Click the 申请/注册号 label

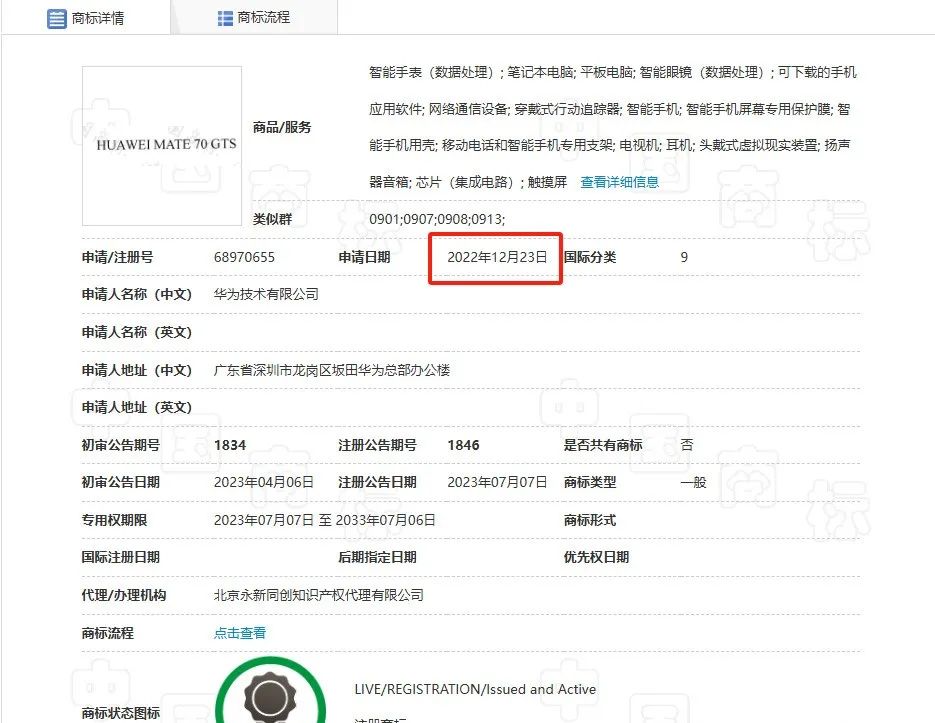coord(117,257)
